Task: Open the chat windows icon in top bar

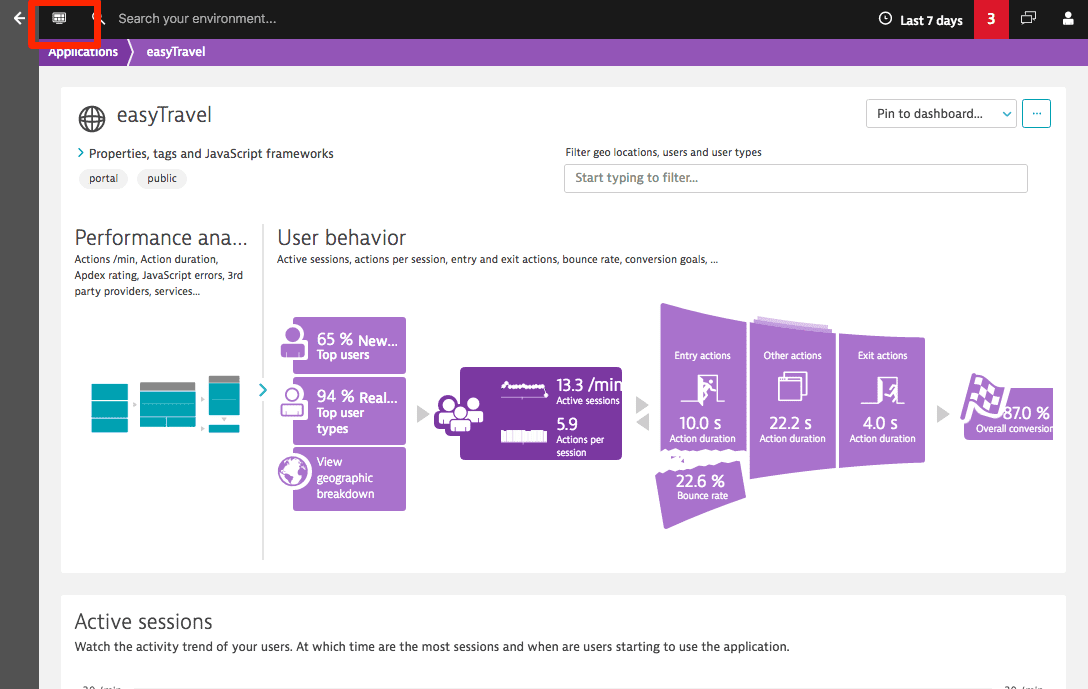Action: pos(1028,18)
